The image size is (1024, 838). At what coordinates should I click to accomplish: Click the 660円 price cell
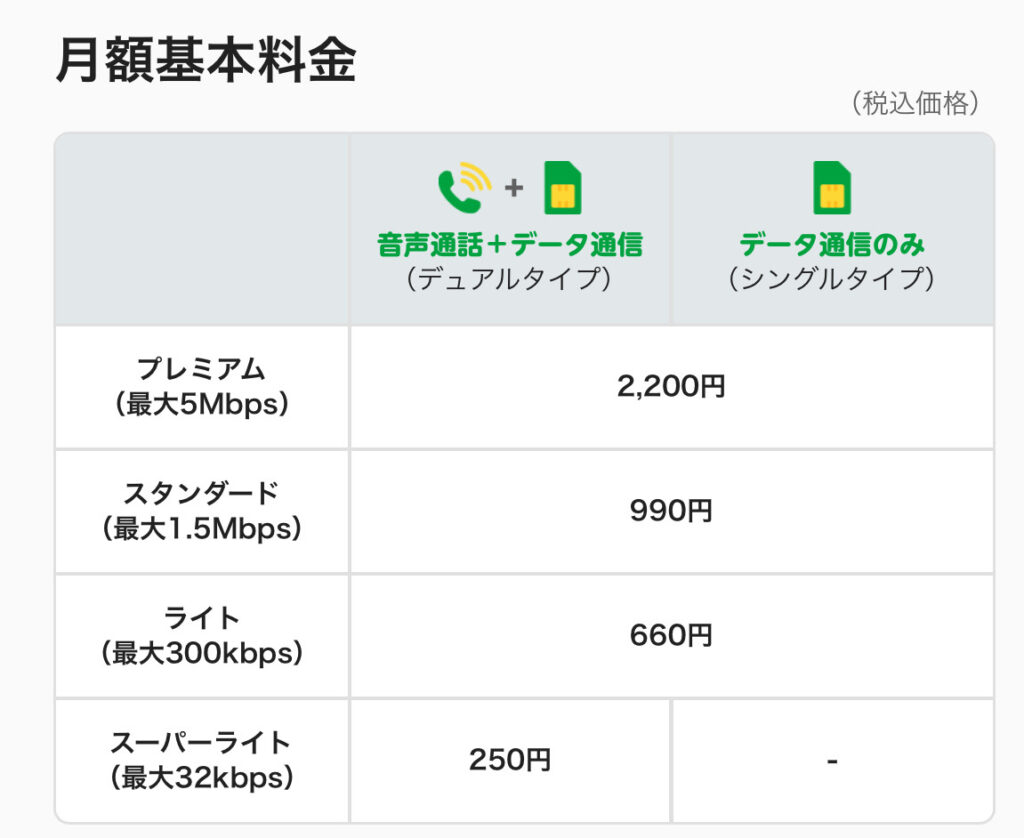coord(671,635)
